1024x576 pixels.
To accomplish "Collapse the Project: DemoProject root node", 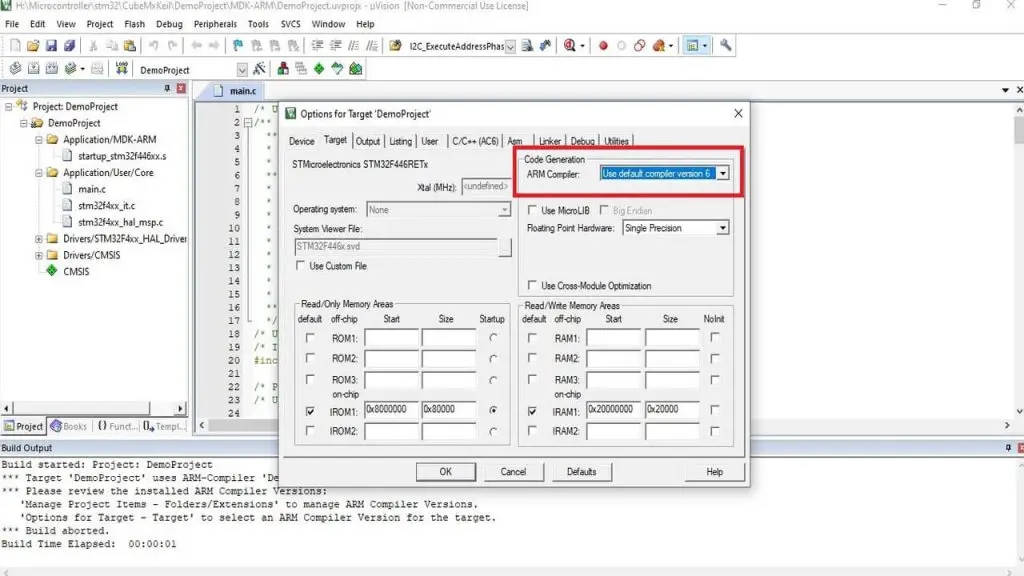I will [x=8, y=106].
